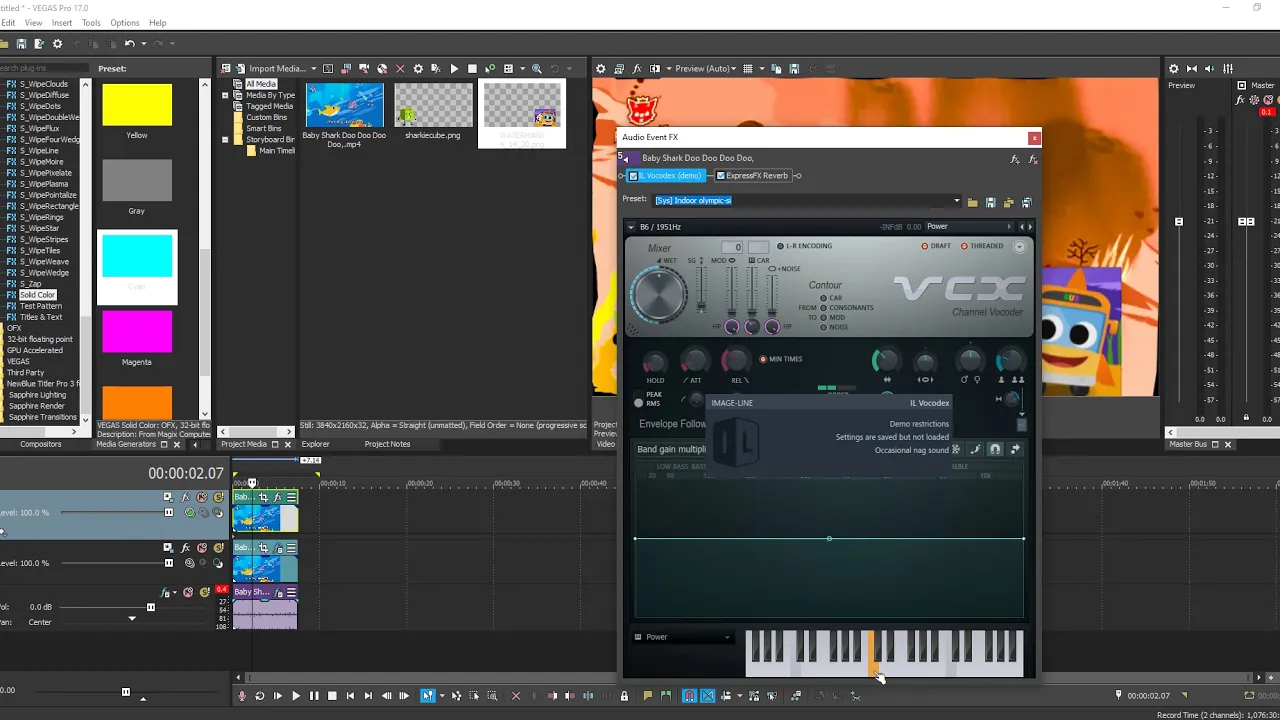Open Vocodex menu arrow beside B6 / 1951Hz
Viewport: 1280px width, 720px height.
tap(631, 227)
